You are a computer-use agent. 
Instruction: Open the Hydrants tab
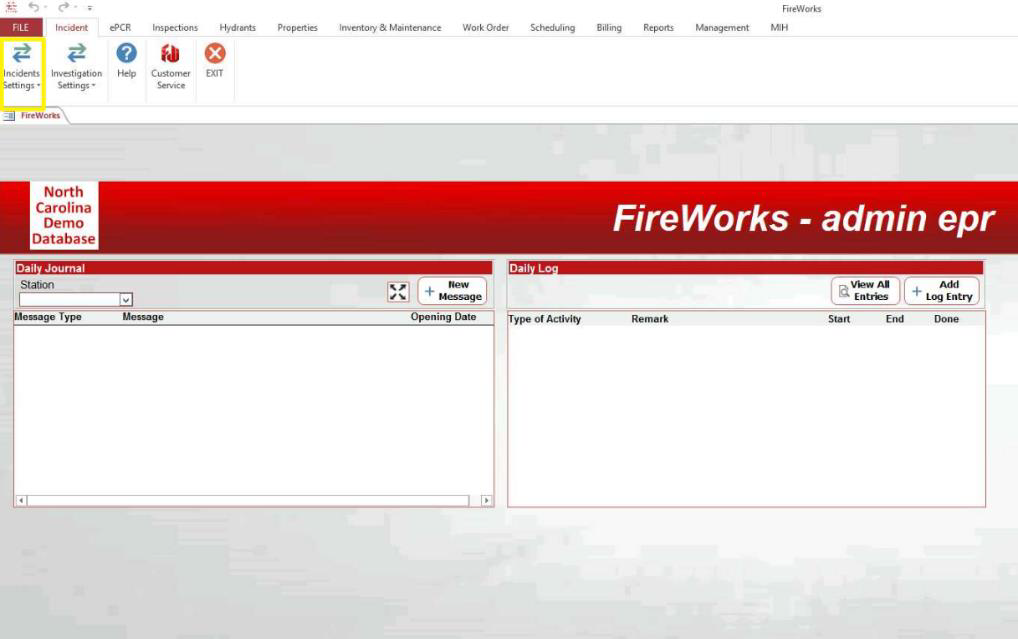238,27
